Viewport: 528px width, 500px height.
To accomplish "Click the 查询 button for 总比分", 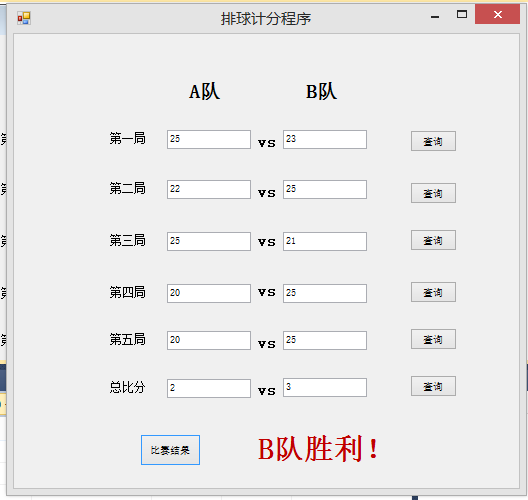I will [433, 386].
